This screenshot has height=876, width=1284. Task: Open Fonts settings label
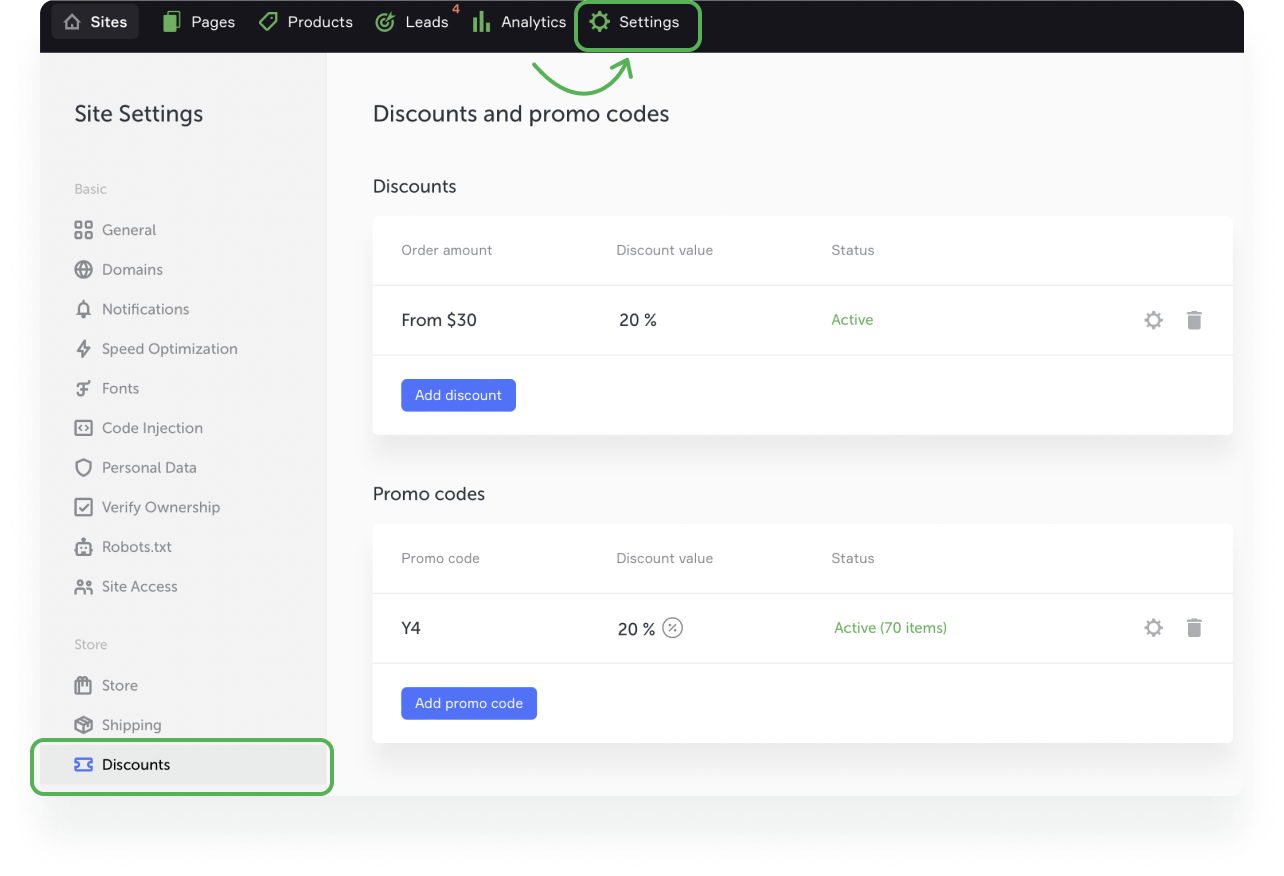[120, 389]
